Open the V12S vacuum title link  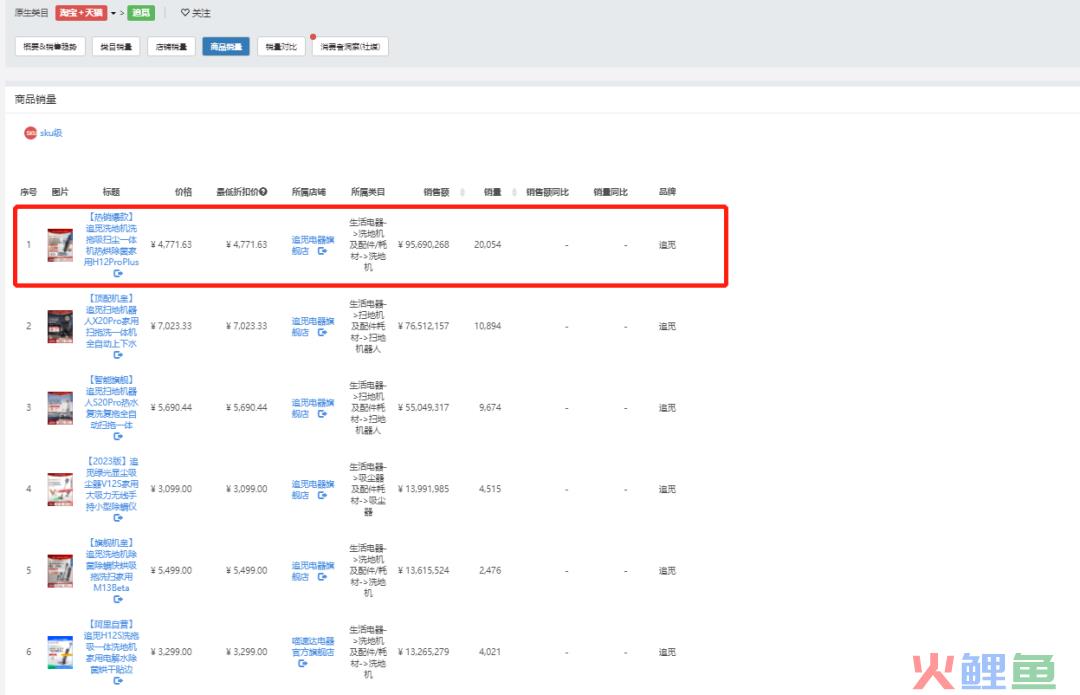112,484
